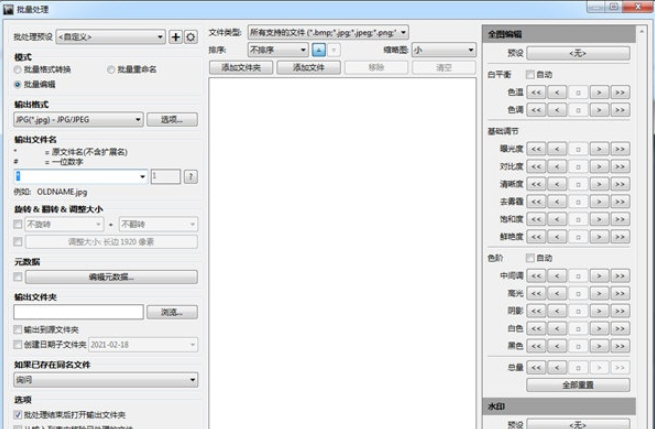Open 输出格式 JPG dropdown

pyautogui.click(x=78, y=120)
